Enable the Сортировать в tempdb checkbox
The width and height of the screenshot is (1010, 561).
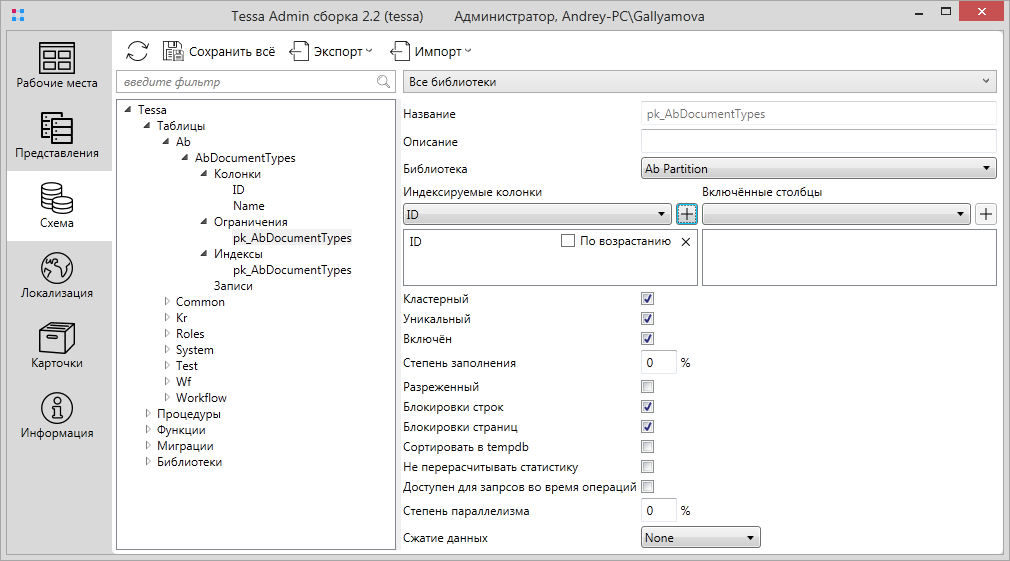tap(647, 446)
